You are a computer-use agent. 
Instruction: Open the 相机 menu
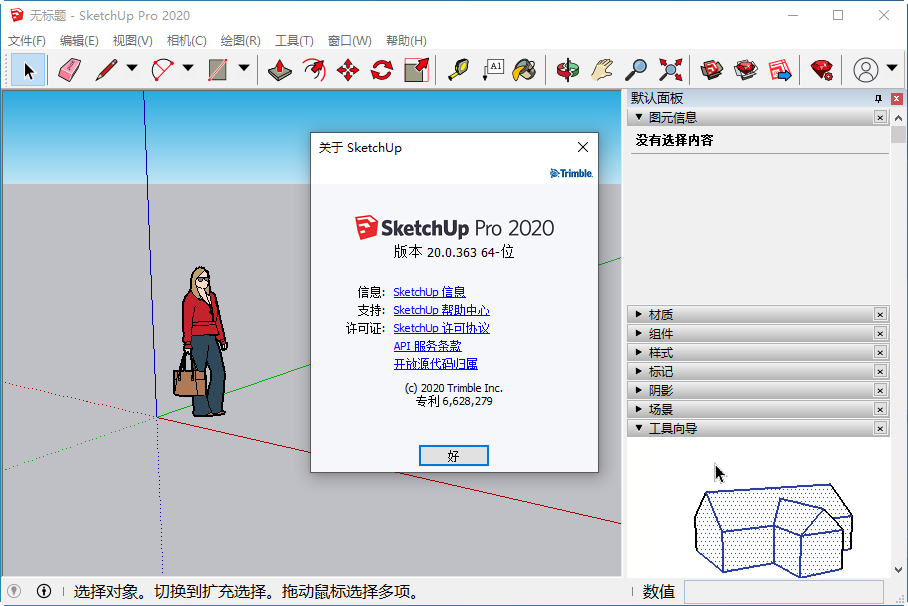[185, 40]
